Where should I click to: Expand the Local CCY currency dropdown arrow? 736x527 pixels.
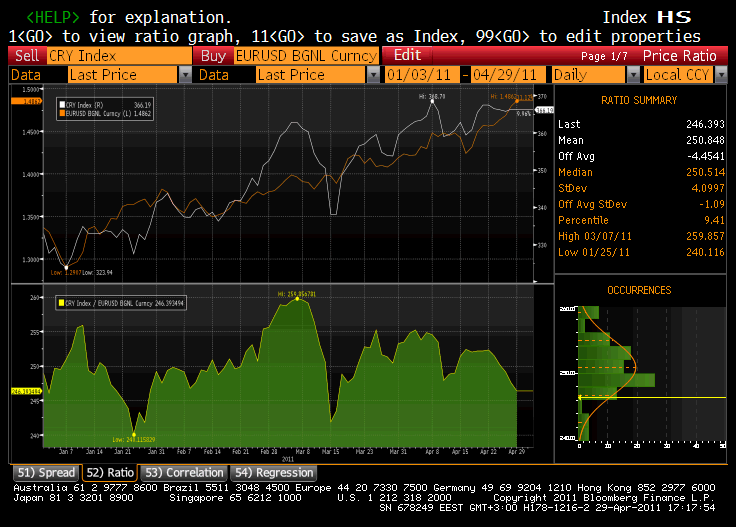(x=721, y=75)
